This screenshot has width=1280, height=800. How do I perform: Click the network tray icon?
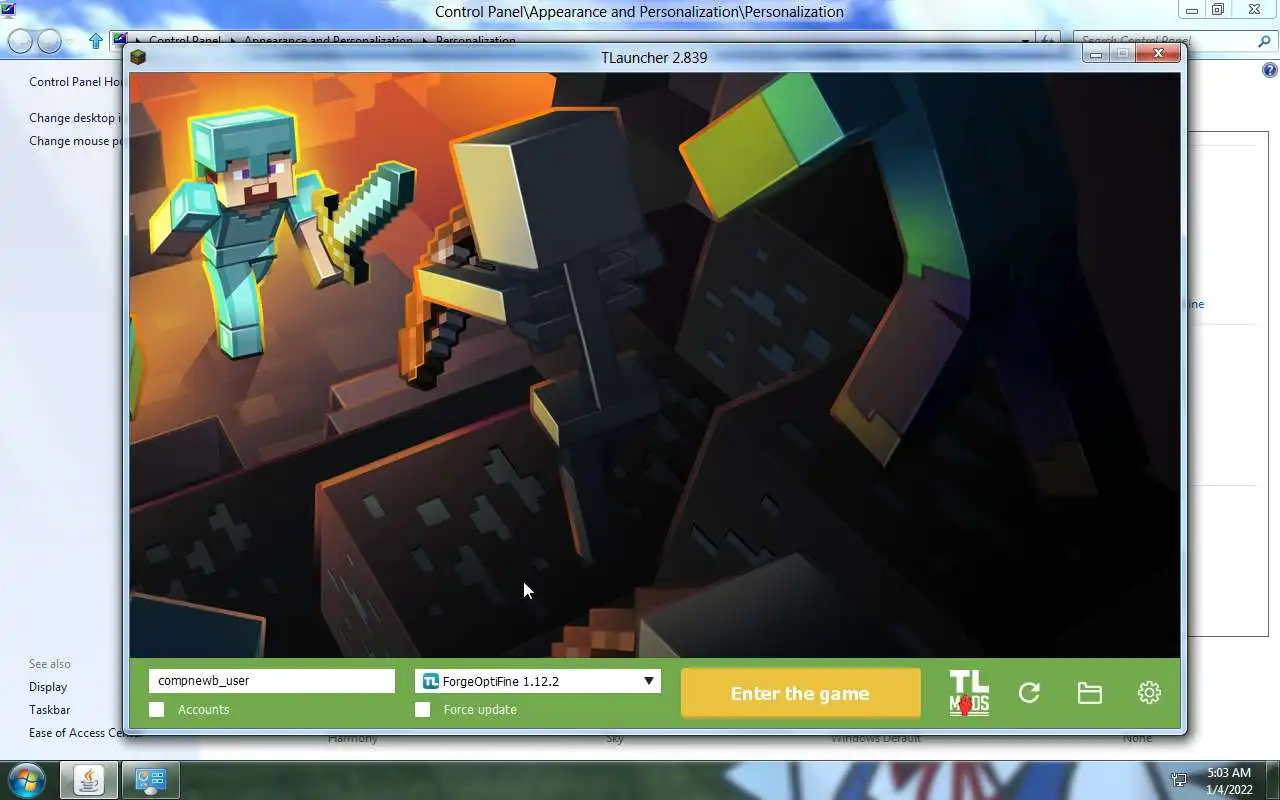pyautogui.click(x=1179, y=780)
